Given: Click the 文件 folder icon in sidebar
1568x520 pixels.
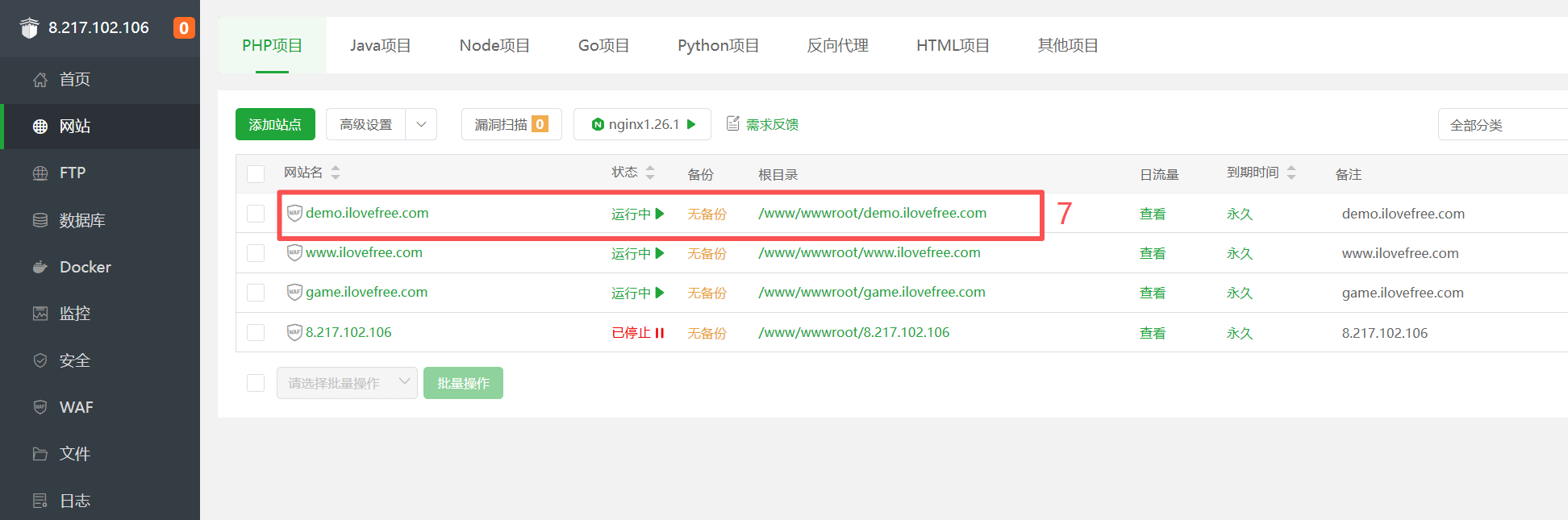Looking at the screenshot, I should point(40,454).
